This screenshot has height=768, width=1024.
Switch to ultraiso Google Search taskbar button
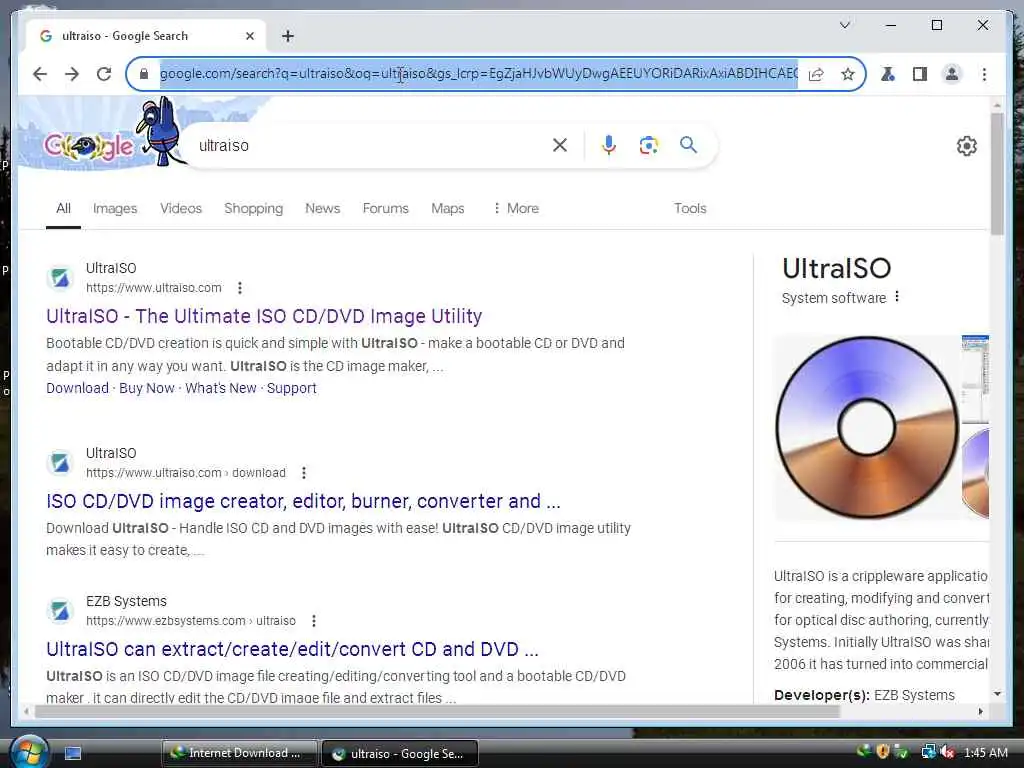(x=400, y=754)
